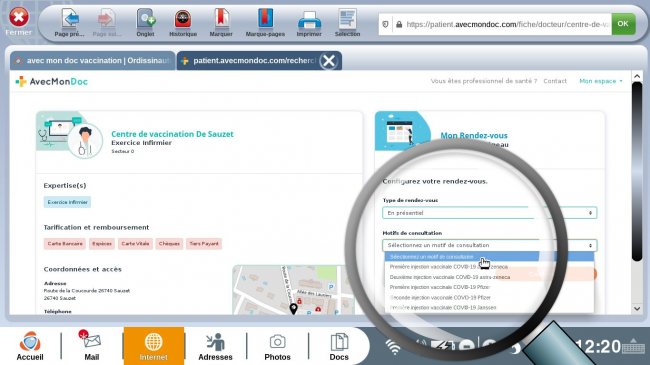Close the patient.avecmondoc.com tab

click(x=329, y=61)
